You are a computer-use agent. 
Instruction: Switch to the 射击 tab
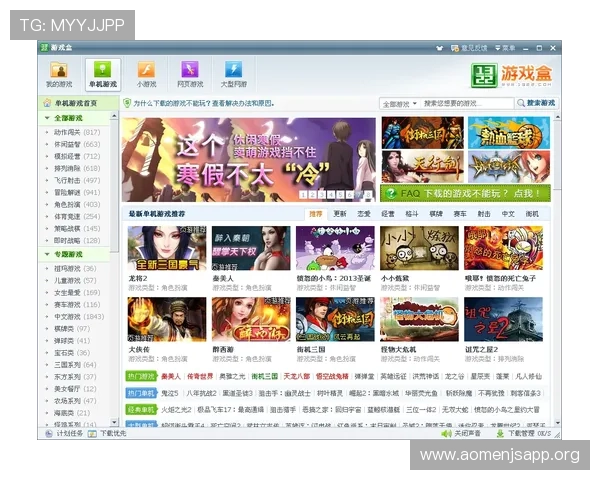(x=484, y=214)
